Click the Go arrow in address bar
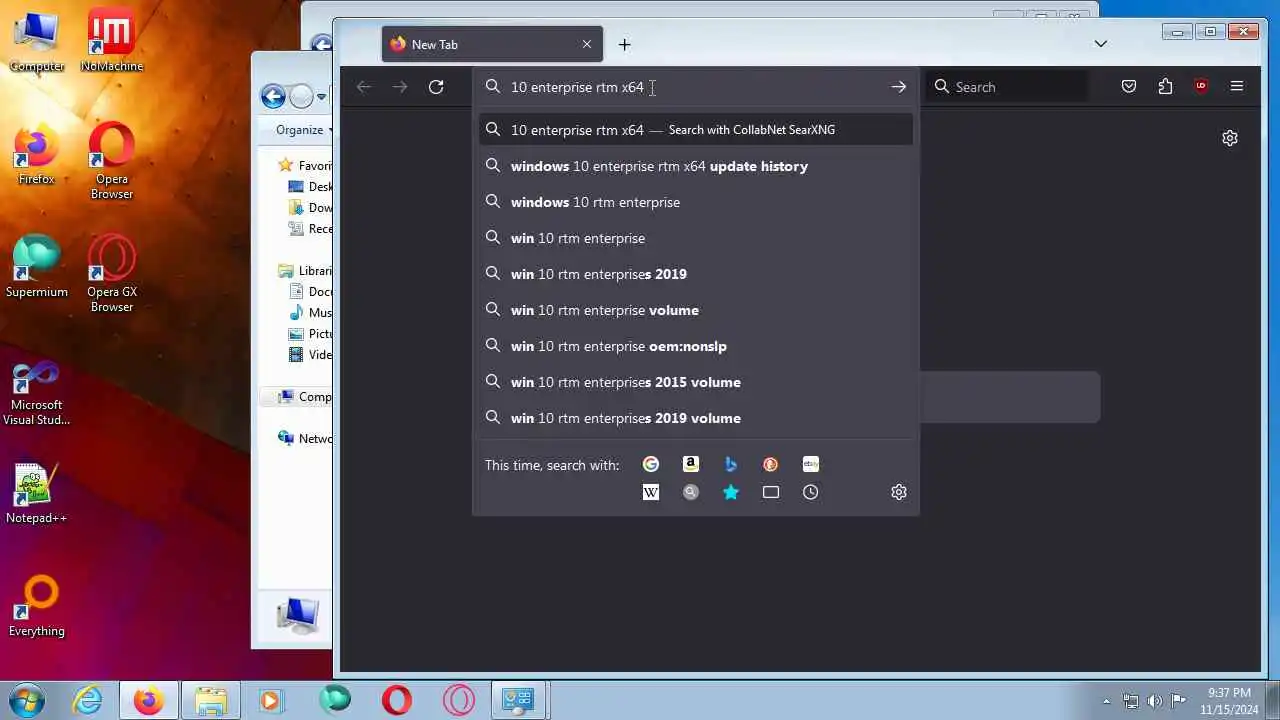 (899, 87)
